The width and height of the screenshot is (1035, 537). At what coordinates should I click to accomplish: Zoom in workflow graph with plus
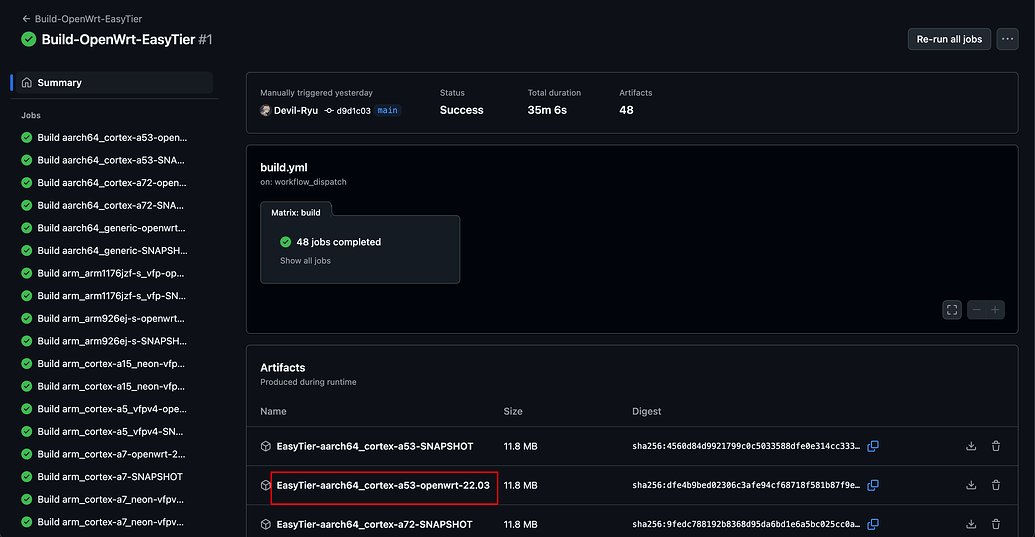pos(995,309)
